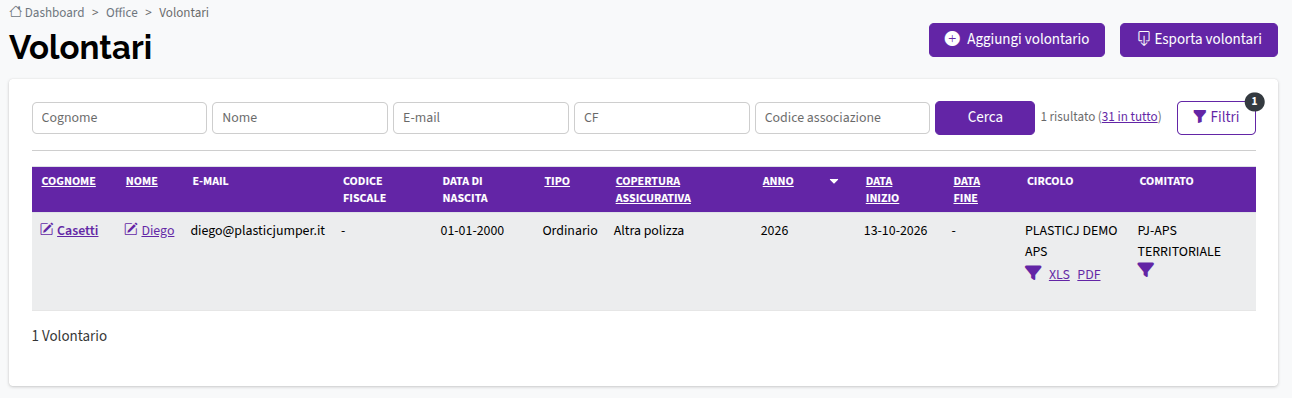Open the Filtri filter panel
This screenshot has width=1292, height=398.
[1216, 117]
